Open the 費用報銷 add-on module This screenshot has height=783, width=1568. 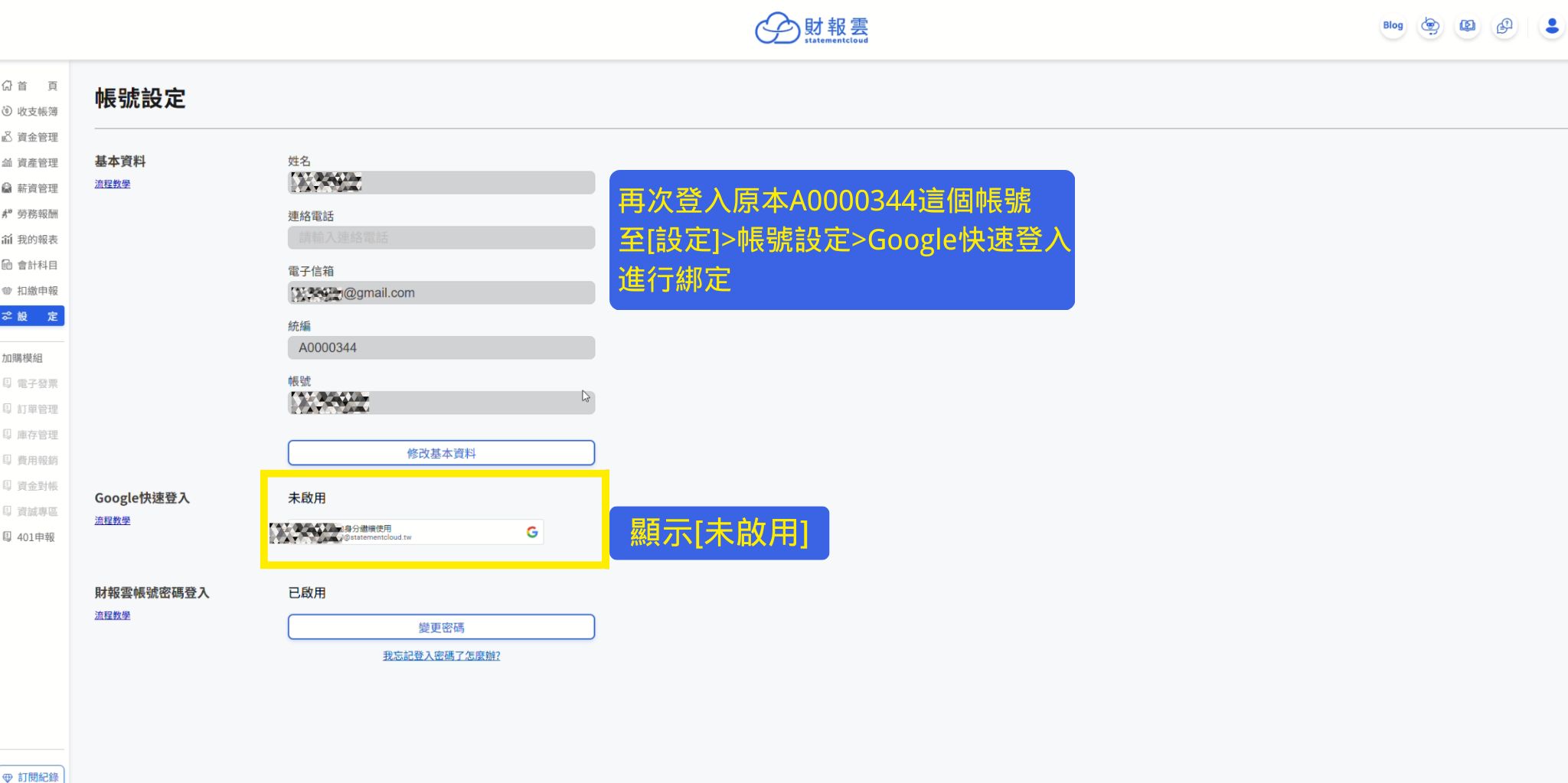pos(31,461)
